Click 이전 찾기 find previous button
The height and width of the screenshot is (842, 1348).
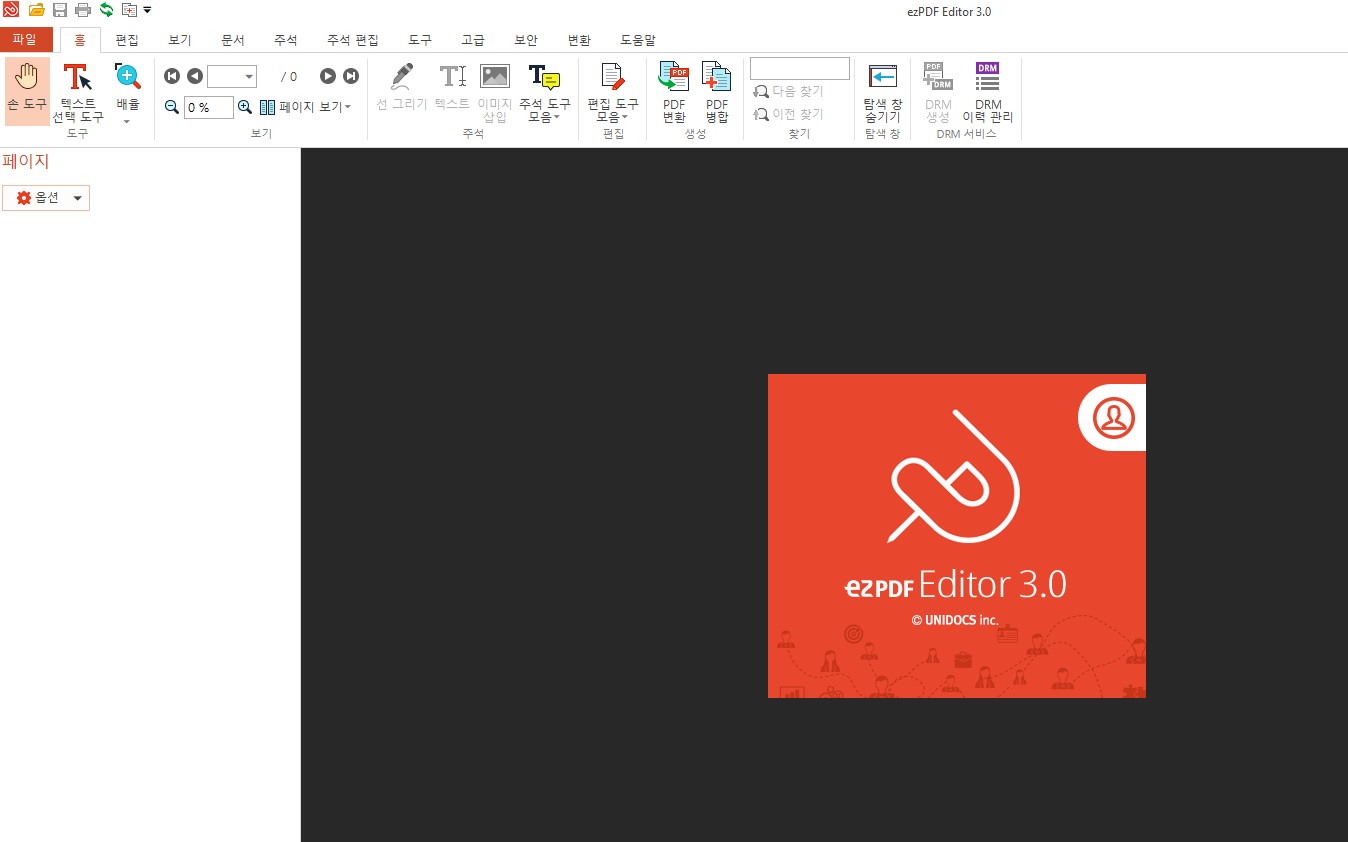[x=789, y=114]
